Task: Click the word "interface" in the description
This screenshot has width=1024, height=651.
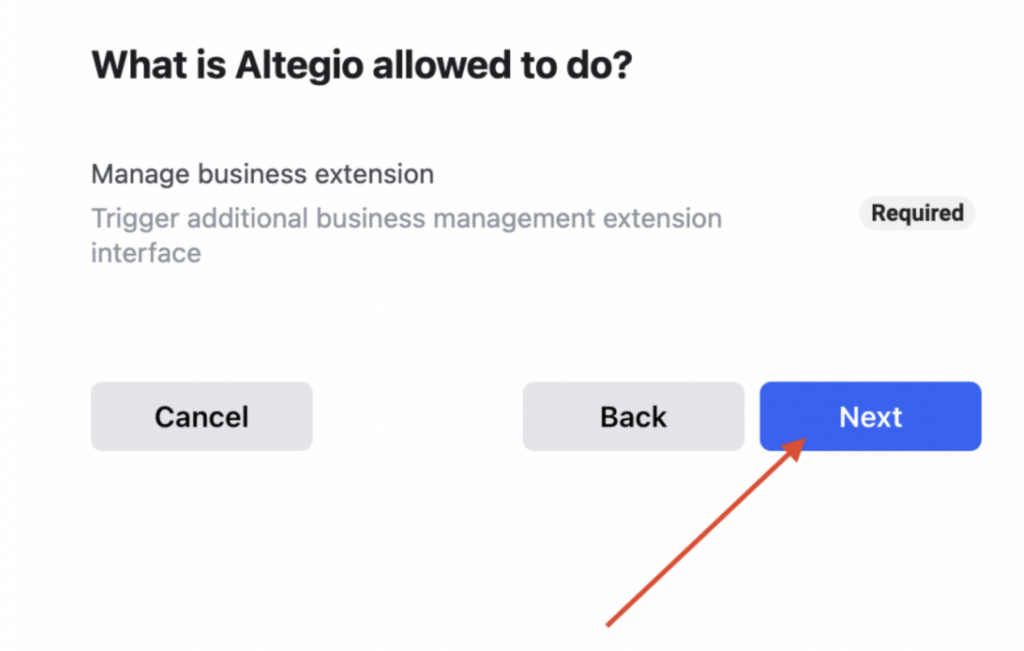Action: click(146, 253)
